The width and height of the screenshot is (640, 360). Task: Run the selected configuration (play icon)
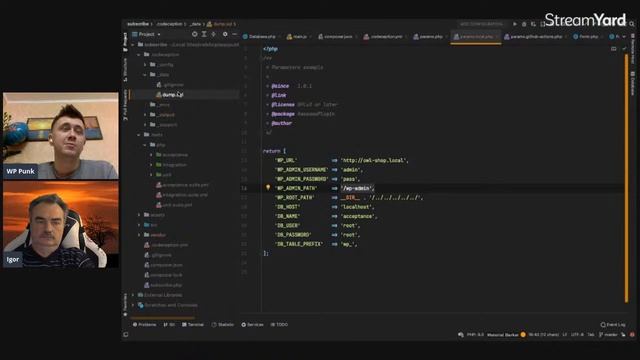[x=515, y=24]
